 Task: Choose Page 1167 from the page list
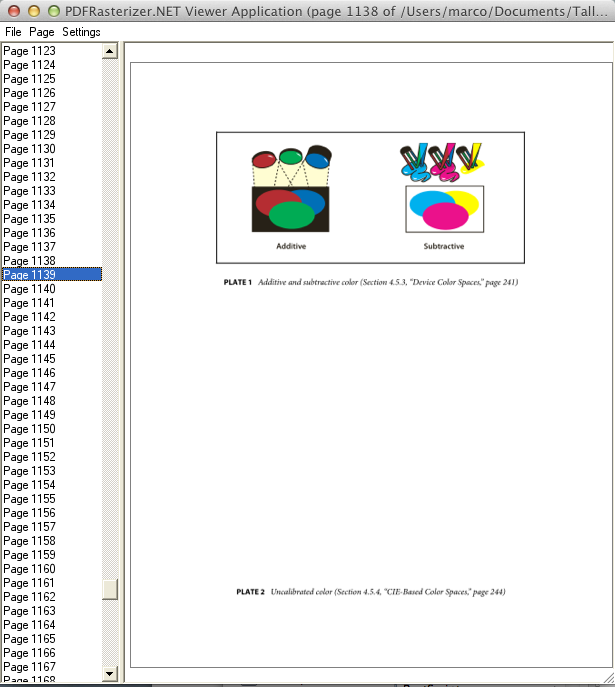click(29, 667)
